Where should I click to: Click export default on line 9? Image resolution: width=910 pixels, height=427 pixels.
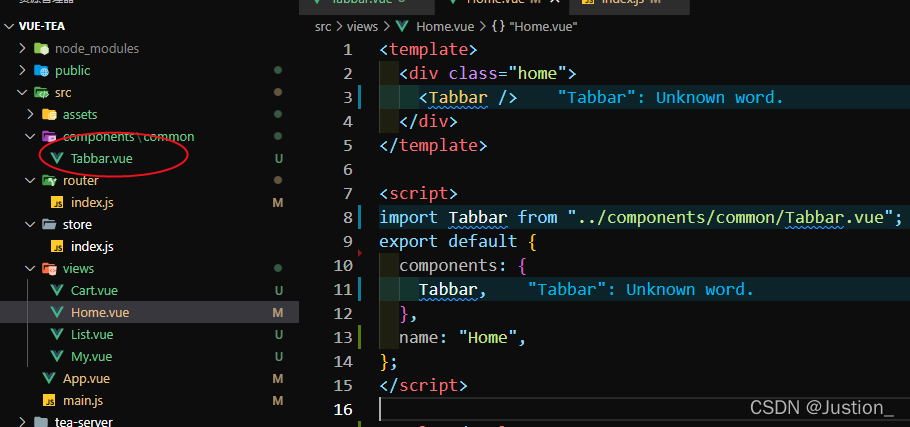[448, 241]
